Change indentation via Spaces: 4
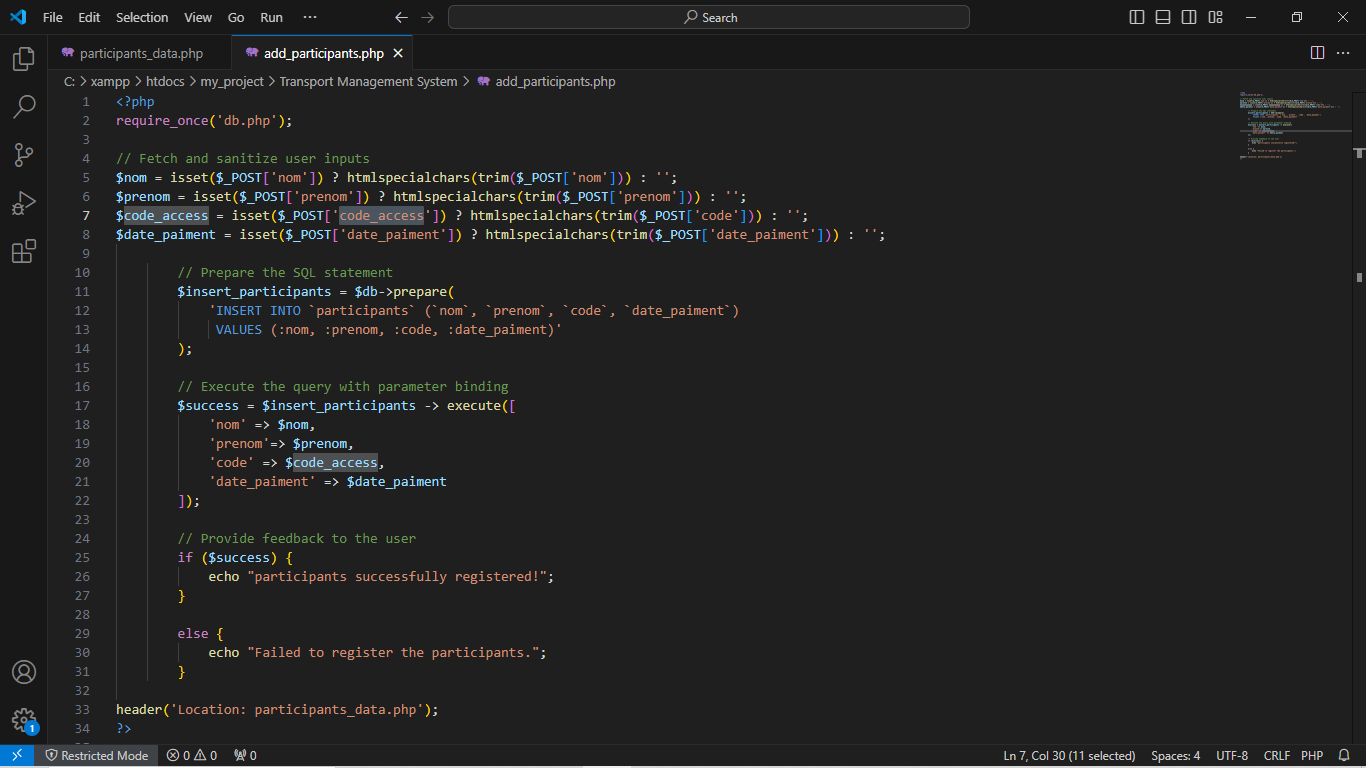Image resolution: width=1366 pixels, height=768 pixels. coord(1175,755)
